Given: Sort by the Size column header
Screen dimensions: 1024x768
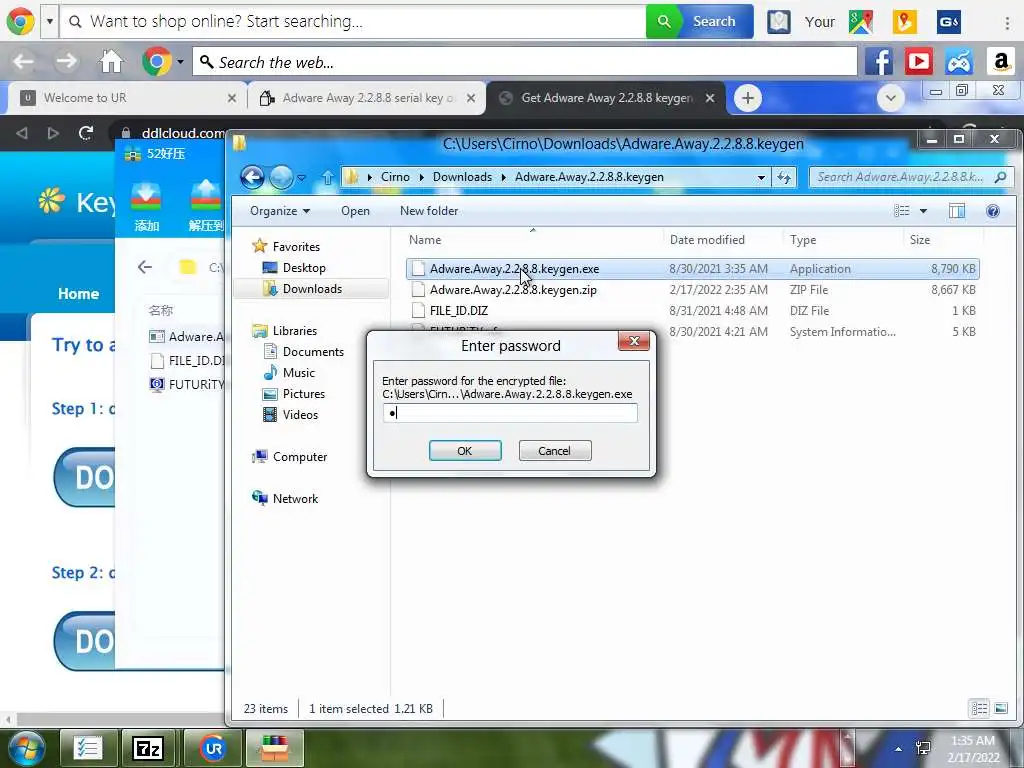Looking at the screenshot, I should (x=920, y=240).
